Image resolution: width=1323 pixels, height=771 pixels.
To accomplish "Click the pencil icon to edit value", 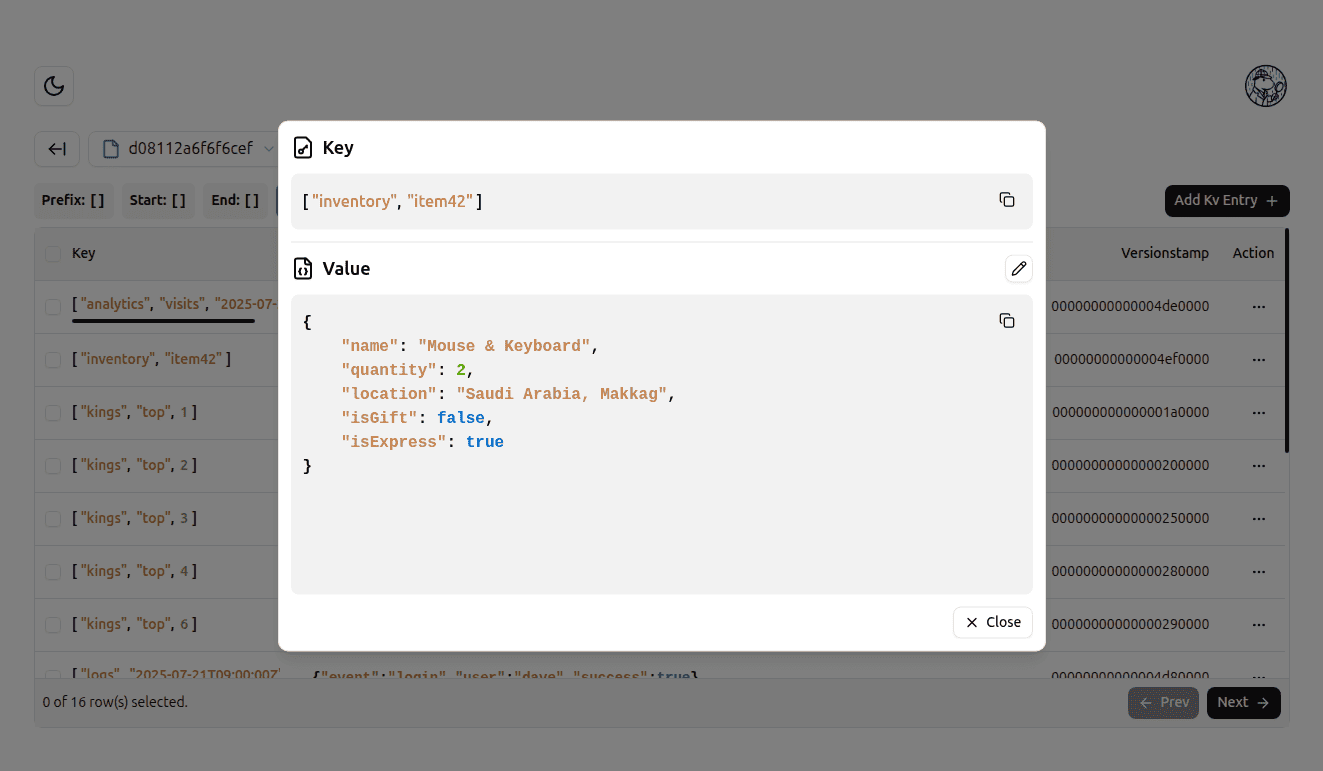I will pos(1018,268).
